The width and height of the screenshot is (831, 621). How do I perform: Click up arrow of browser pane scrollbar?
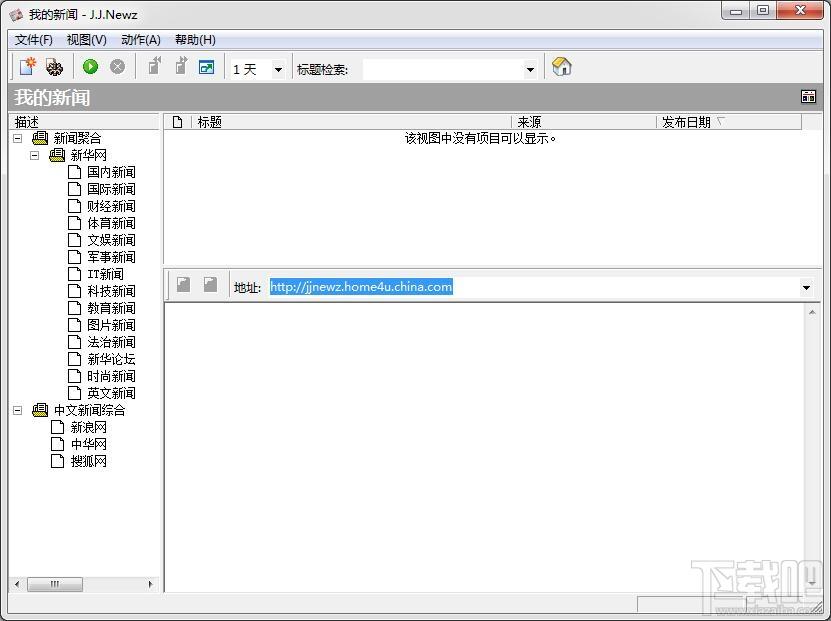pos(812,313)
